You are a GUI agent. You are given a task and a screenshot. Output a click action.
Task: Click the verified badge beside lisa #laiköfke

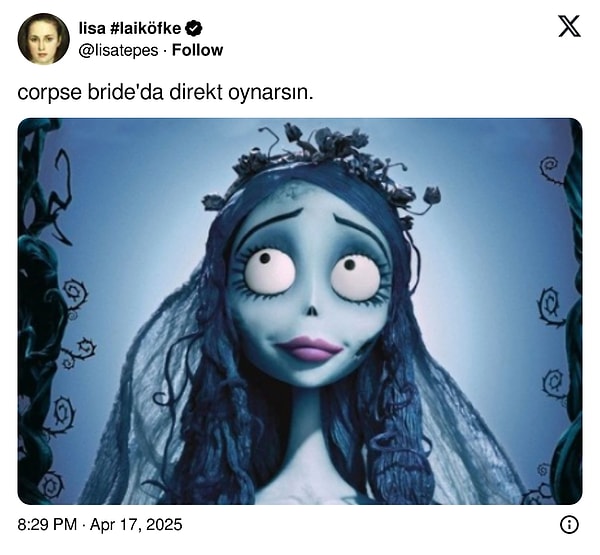click(x=194, y=28)
